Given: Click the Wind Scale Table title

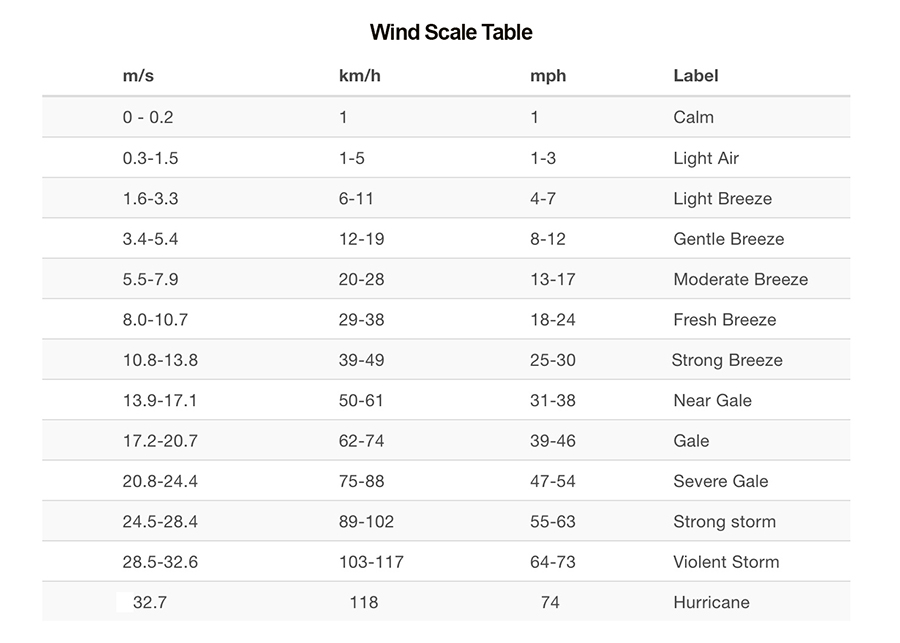Looking at the screenshot, I should pyautogui.click(x=451, y=32).
